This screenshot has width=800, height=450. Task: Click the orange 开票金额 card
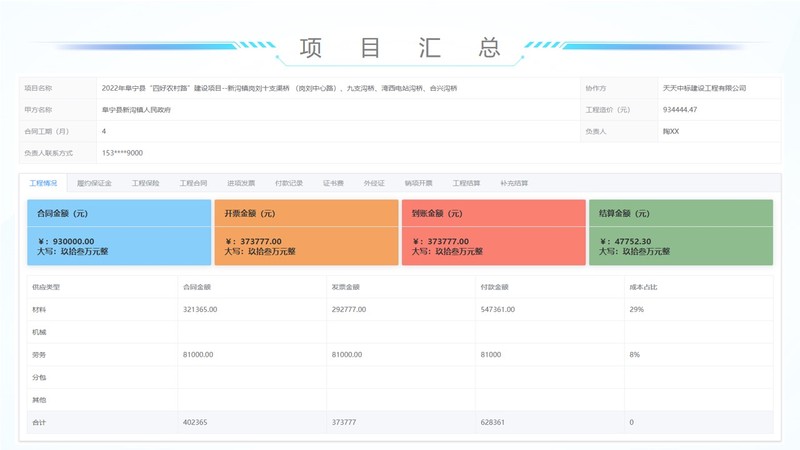306,232
